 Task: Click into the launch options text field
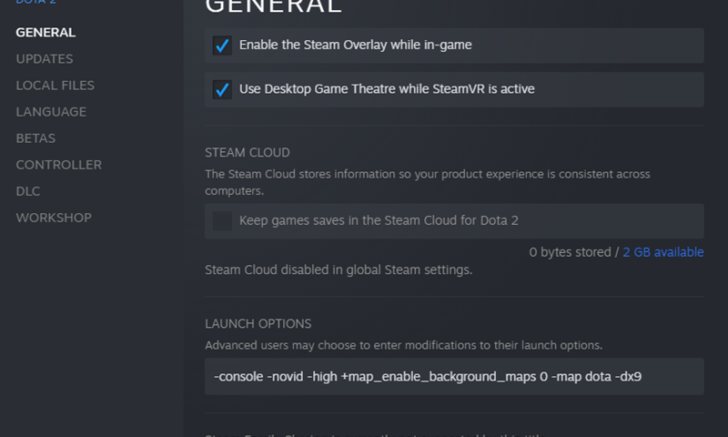(x=454, y=377)
